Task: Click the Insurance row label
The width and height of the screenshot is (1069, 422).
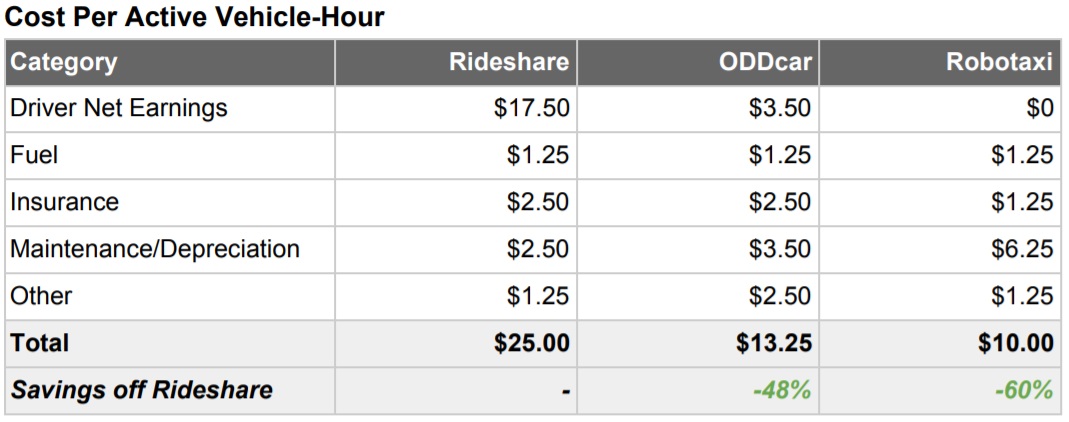Action: pyautogui.click(x=64, y=202)
